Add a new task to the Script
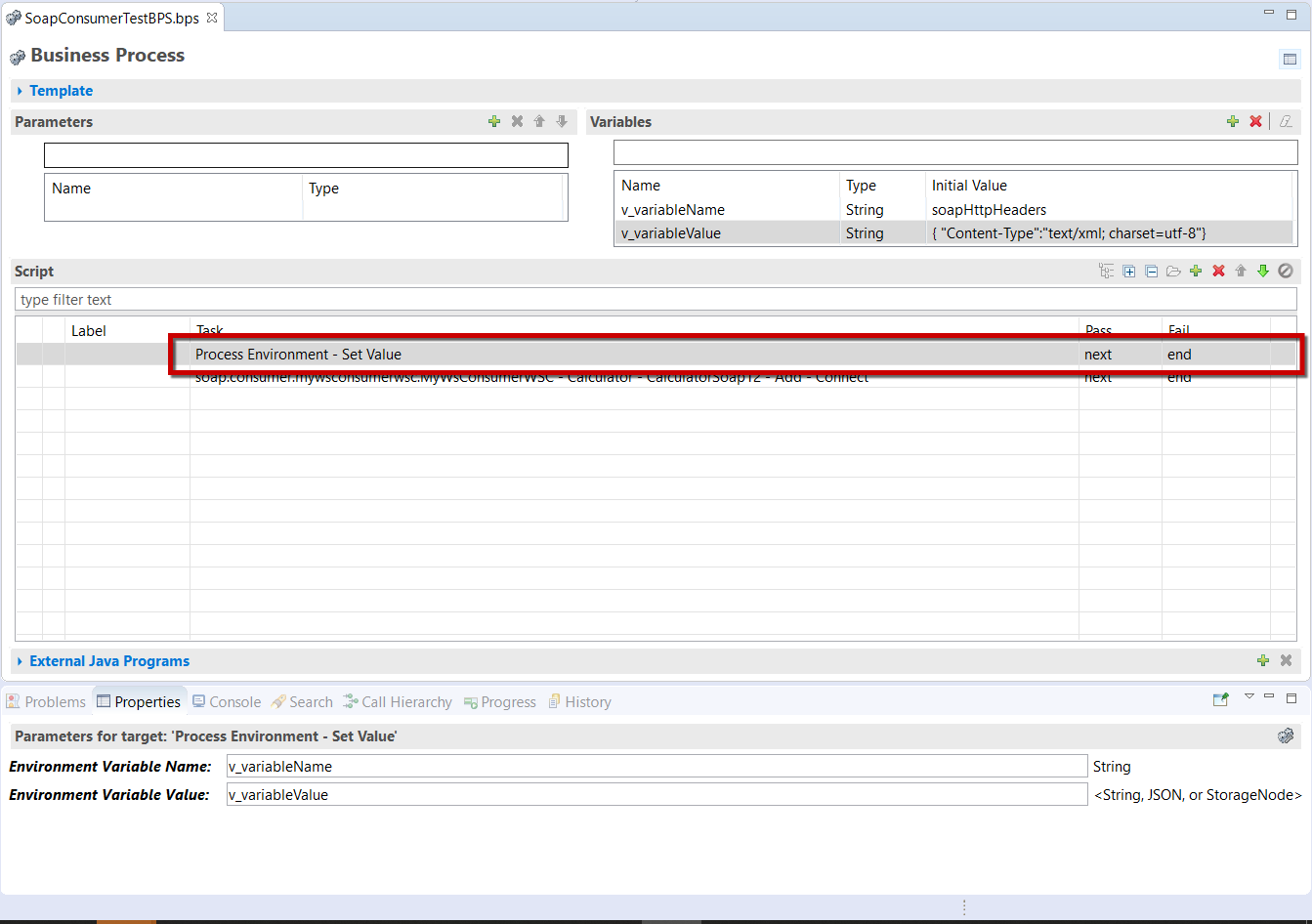 pyautogui.click(x=1196, y=271)
